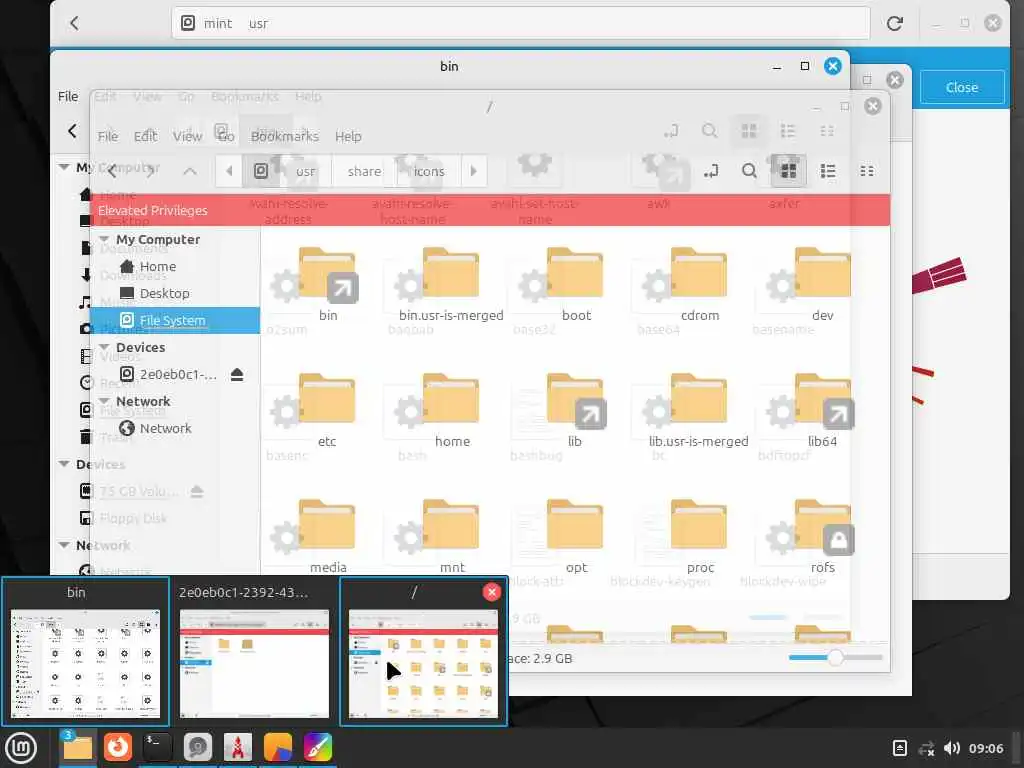The height and width of the screenshot is (768, 1024).
Task: Switch to list view in / window
Action: click(828, 171)
